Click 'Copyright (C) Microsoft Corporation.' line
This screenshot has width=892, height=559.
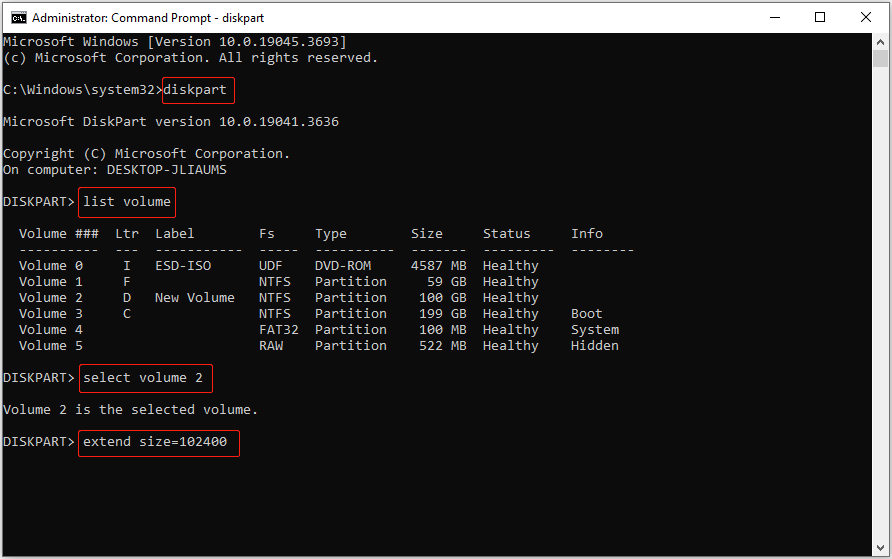pyautogui.click(x=147, y=154)
